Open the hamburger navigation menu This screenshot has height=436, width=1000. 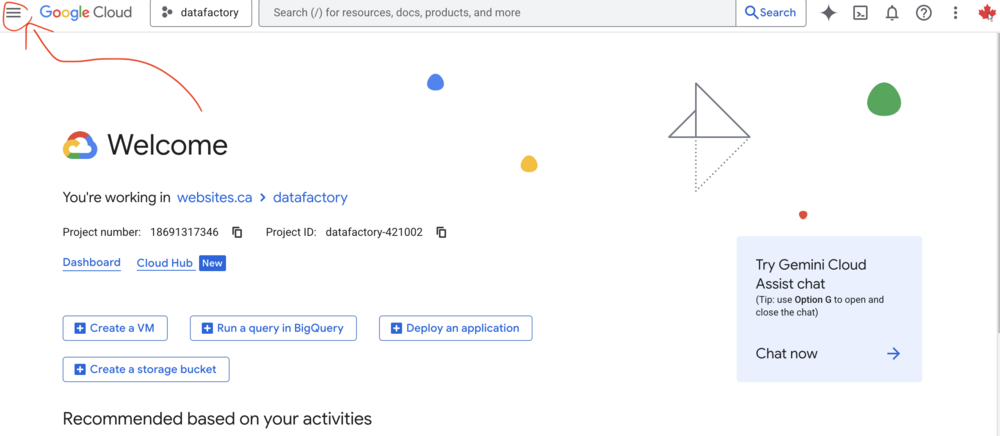point(14,13)
